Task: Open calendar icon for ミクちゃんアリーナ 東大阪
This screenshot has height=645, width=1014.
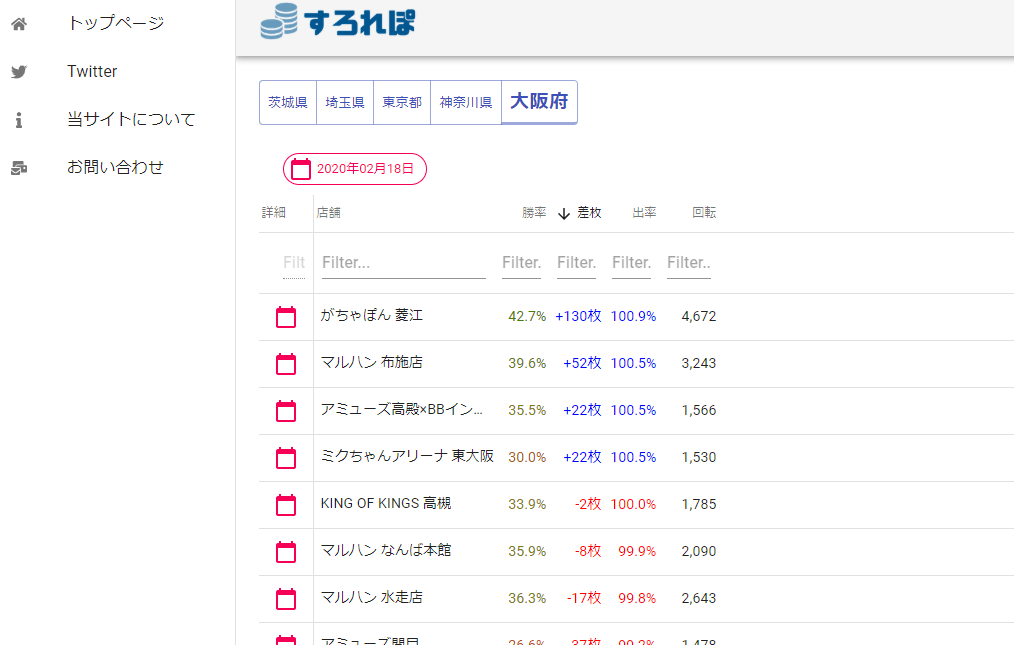Action: point(286,458)
